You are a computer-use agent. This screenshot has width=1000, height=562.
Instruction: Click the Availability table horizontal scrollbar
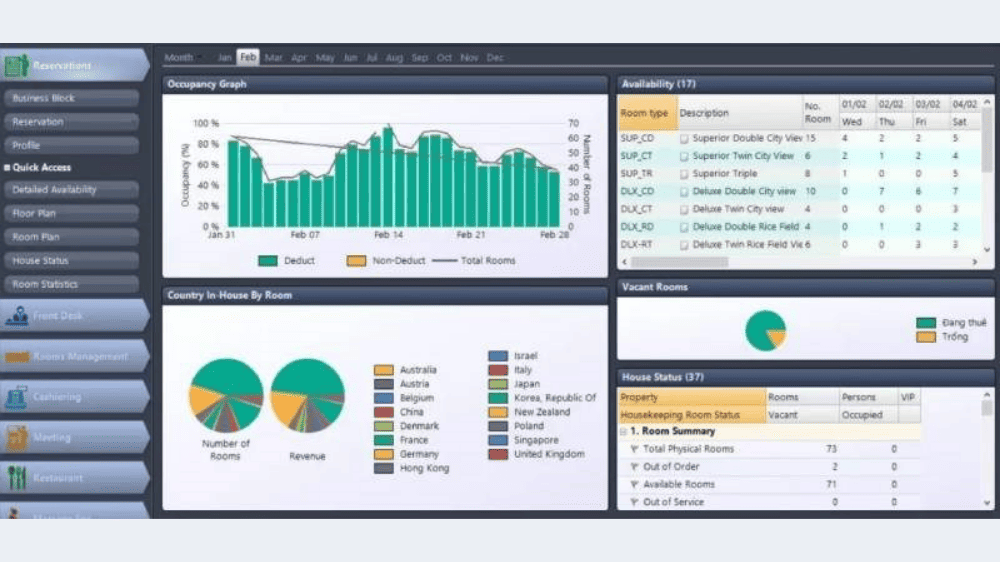tap(798, 263)
